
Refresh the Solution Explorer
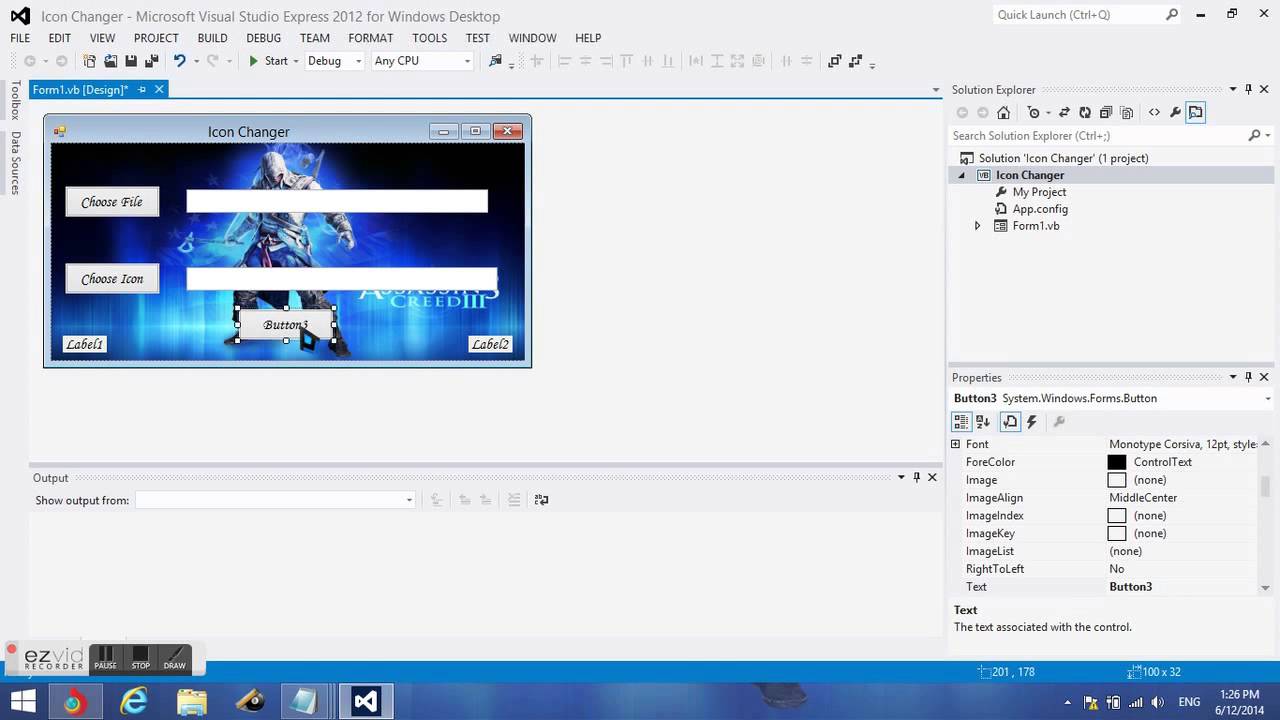tap(1085, 113)
